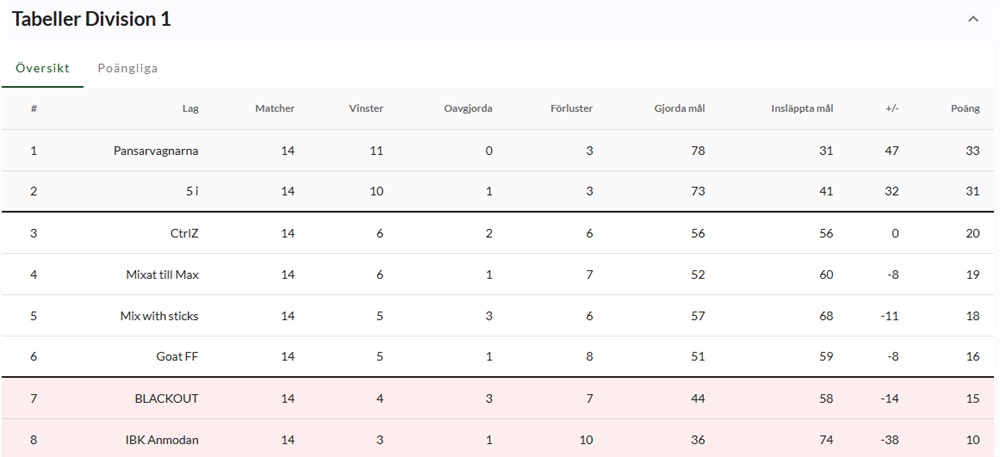Click the Goat FF team name
Image resolution: width=1000 pixels, height=457 pixels.
pos(177,357)
